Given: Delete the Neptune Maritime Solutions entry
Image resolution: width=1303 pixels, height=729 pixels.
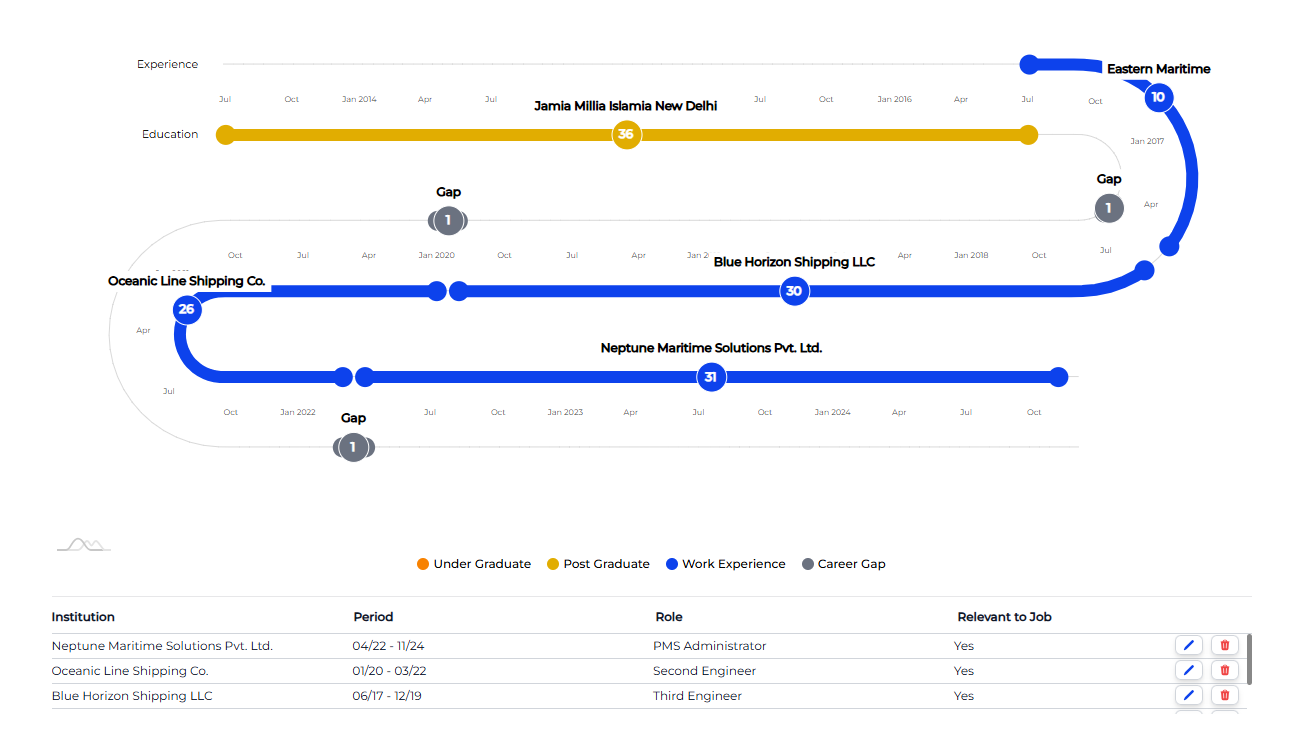Looking at the screenshot, I should pos(1224,645).
